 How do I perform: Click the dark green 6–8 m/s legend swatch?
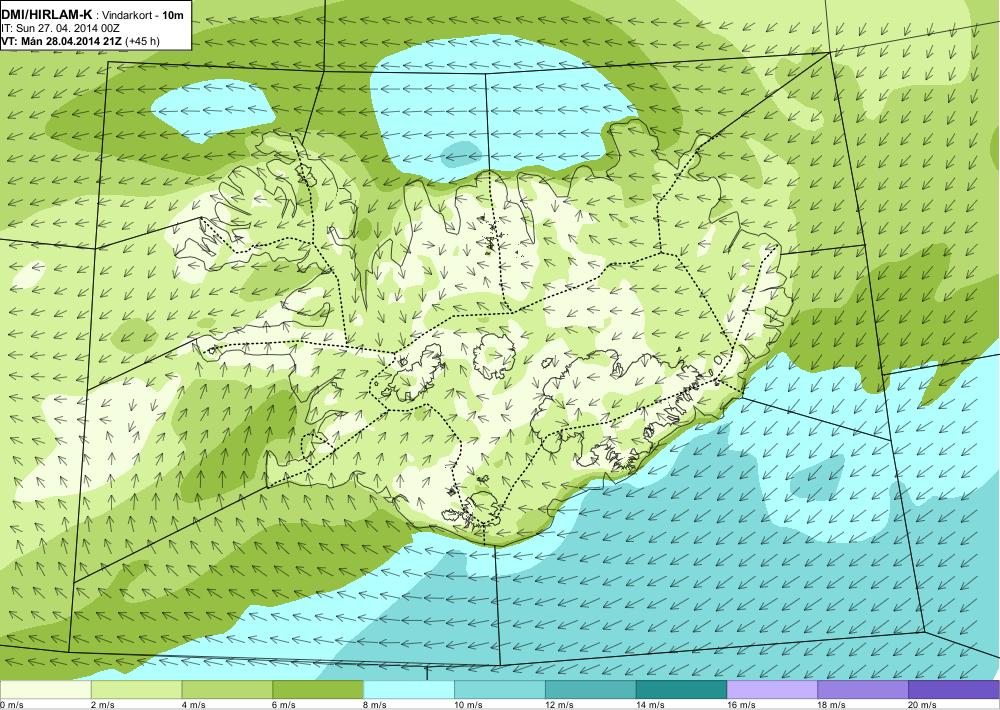(x=318, y=690)
